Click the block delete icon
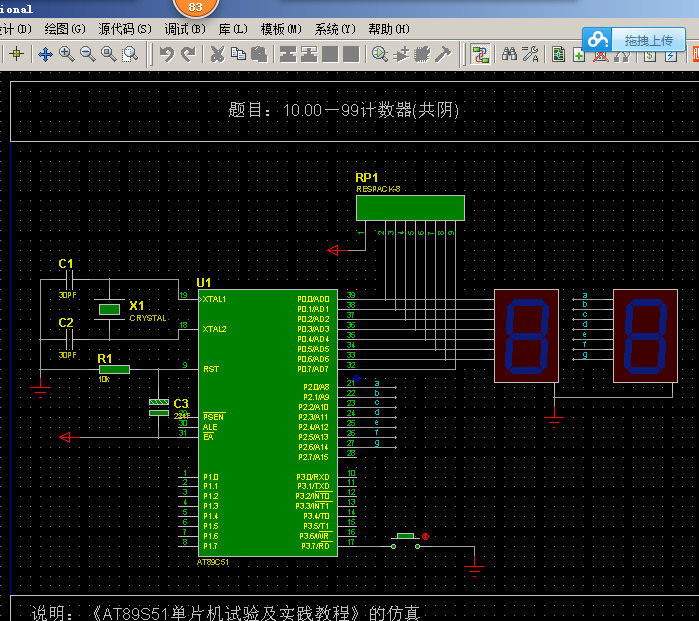The height and width of the screenshot is (621, 699). click(351, 54)
